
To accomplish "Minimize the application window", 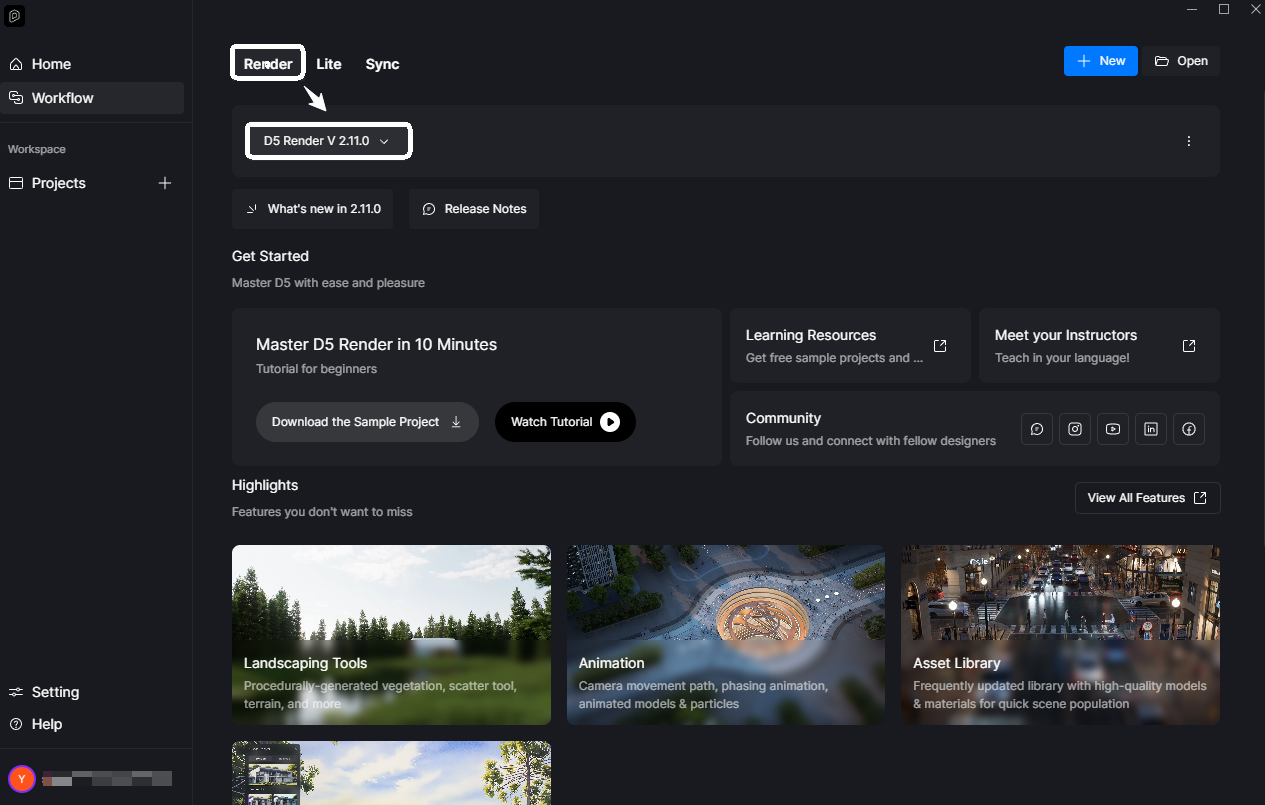I will click(1191, 9).
